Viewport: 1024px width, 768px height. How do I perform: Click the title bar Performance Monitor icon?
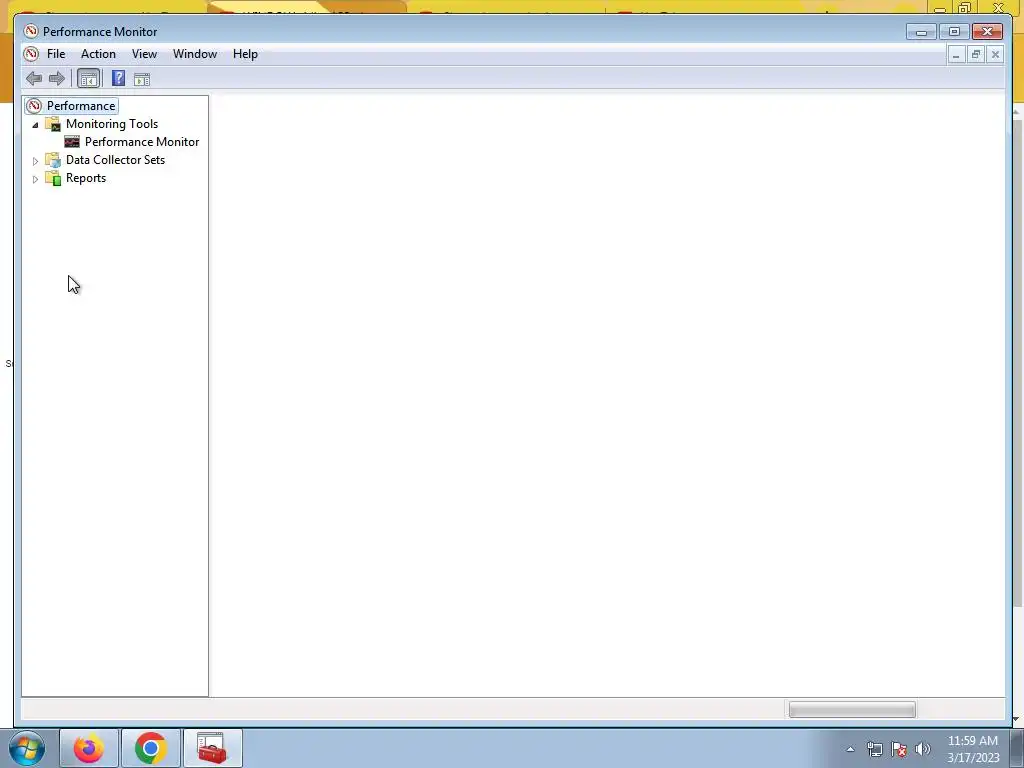31,31
